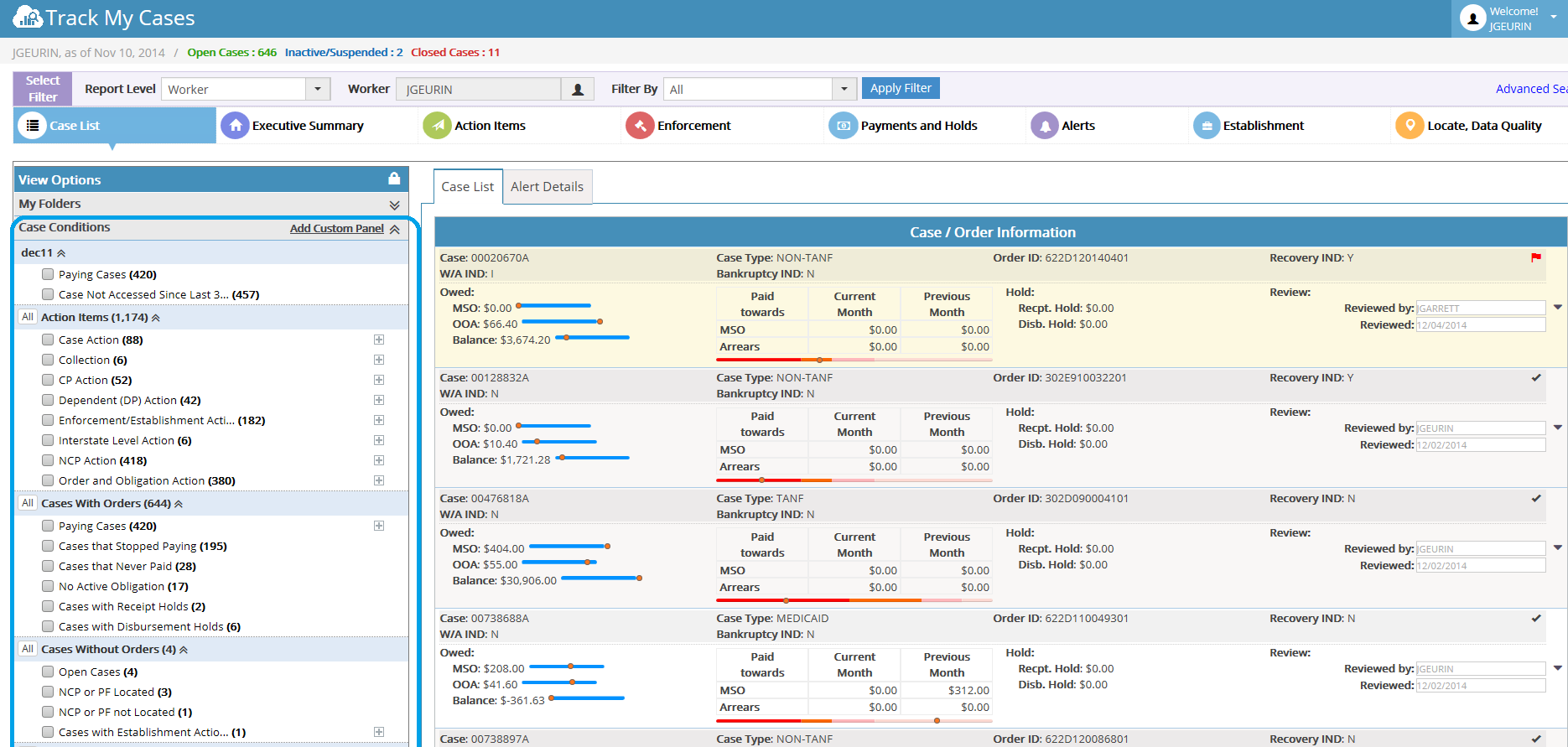Click the checkmark on case 00476818A

[1536, 498]
